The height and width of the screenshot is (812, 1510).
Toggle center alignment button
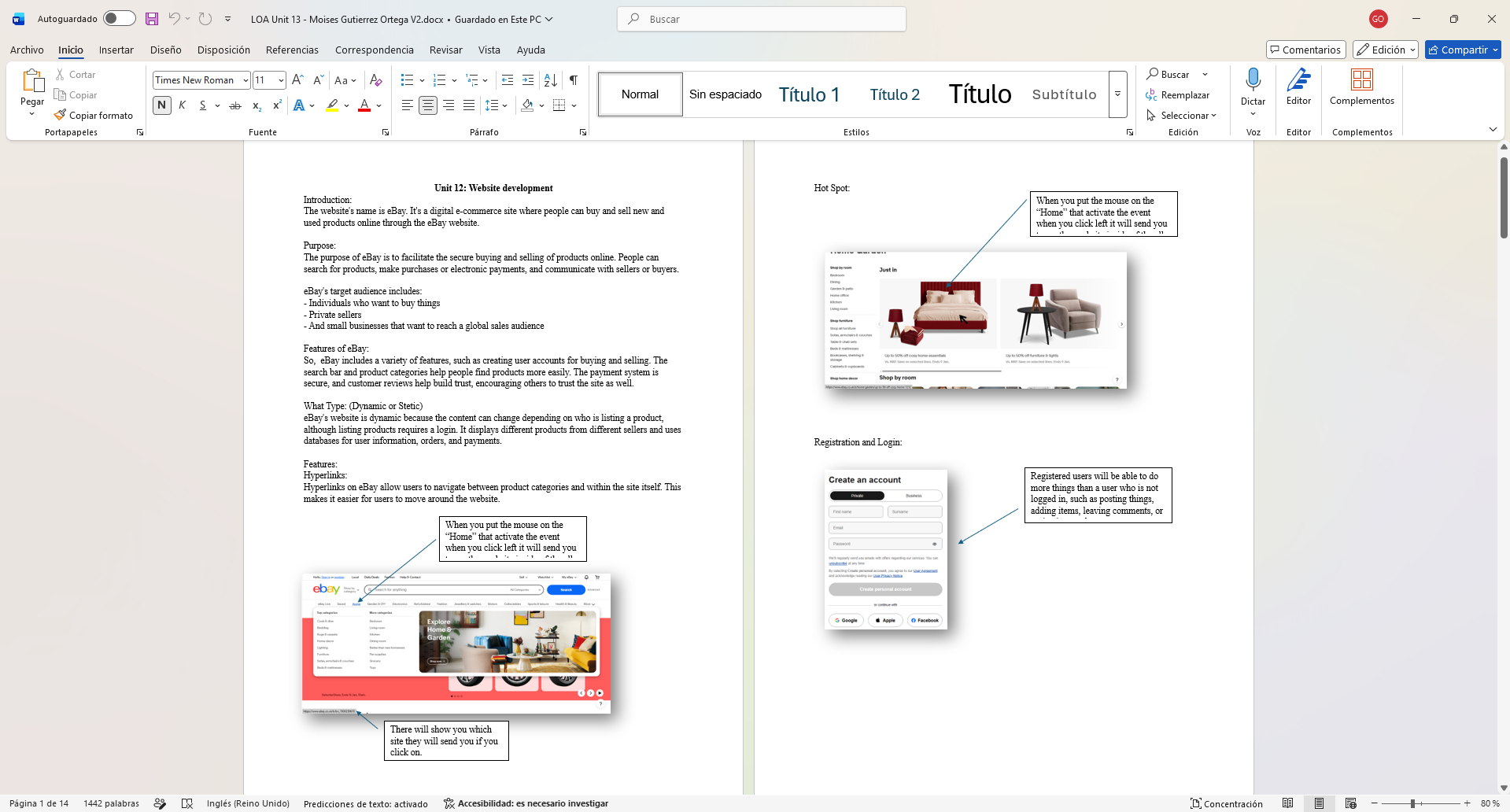pos(428,105)
